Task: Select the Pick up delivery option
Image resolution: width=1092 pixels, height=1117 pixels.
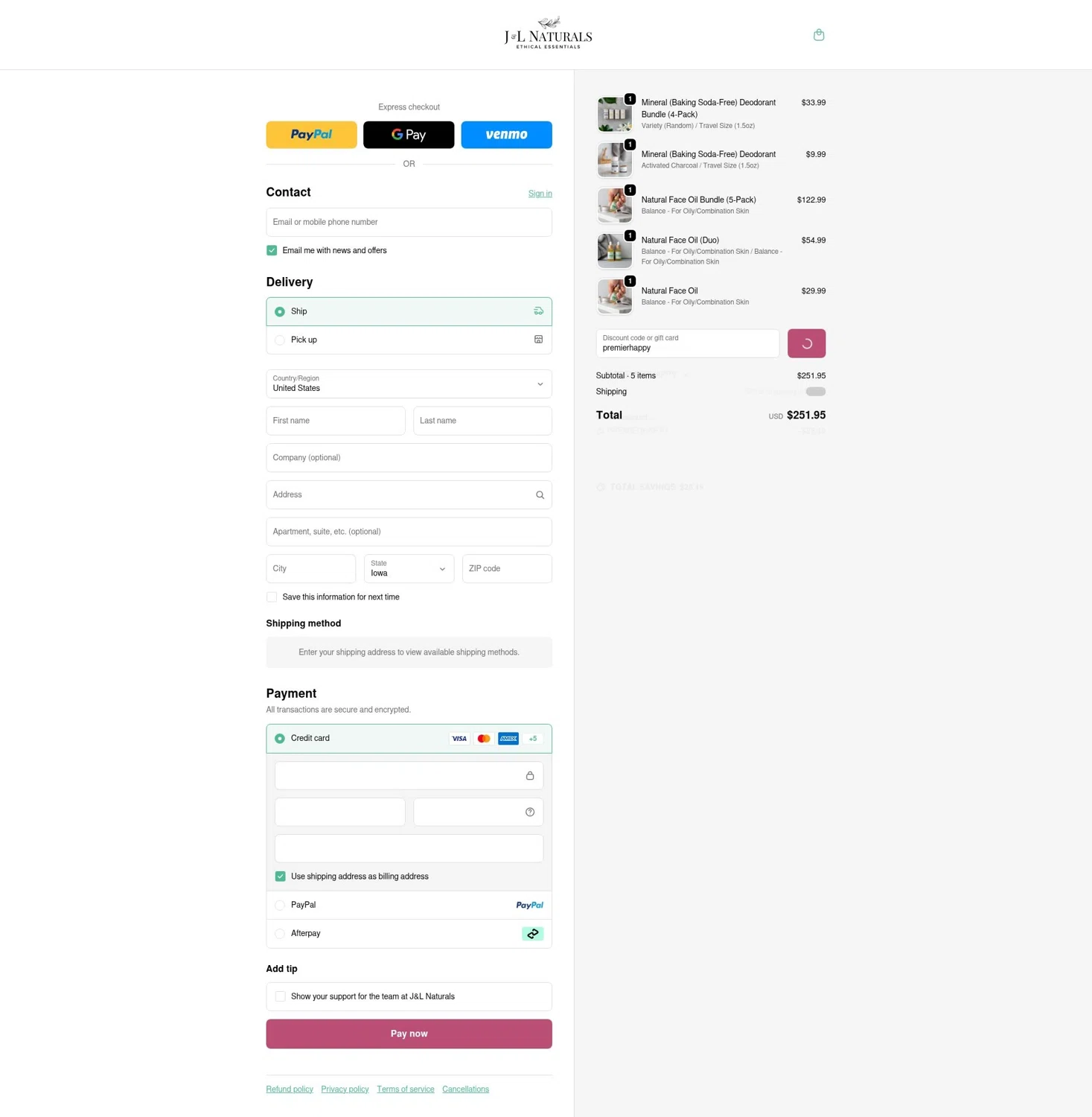Action: (x=409, y=340)
